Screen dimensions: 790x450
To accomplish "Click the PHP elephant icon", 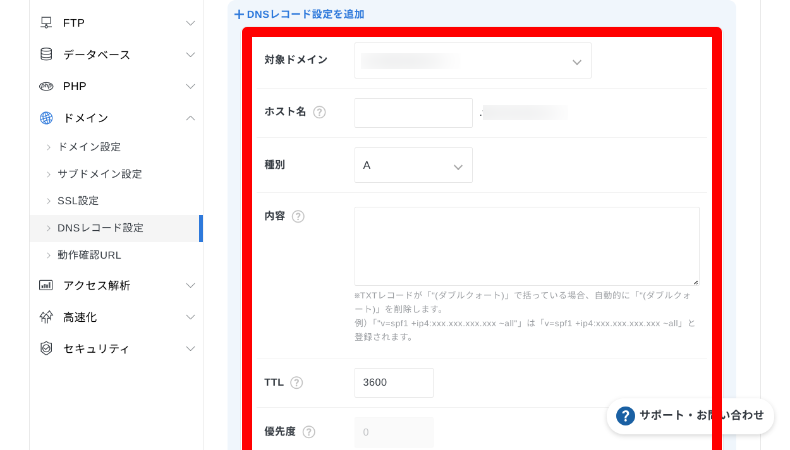I will pyautogui.click(x=46, y=86).
